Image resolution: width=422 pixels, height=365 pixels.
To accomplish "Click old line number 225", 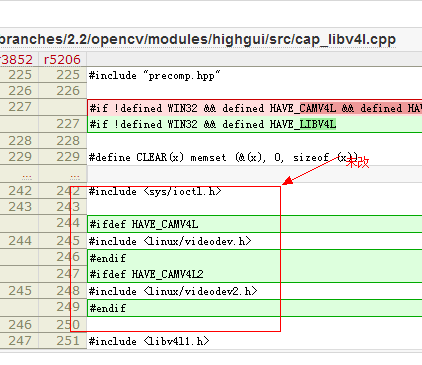I will tap(20, 75).
